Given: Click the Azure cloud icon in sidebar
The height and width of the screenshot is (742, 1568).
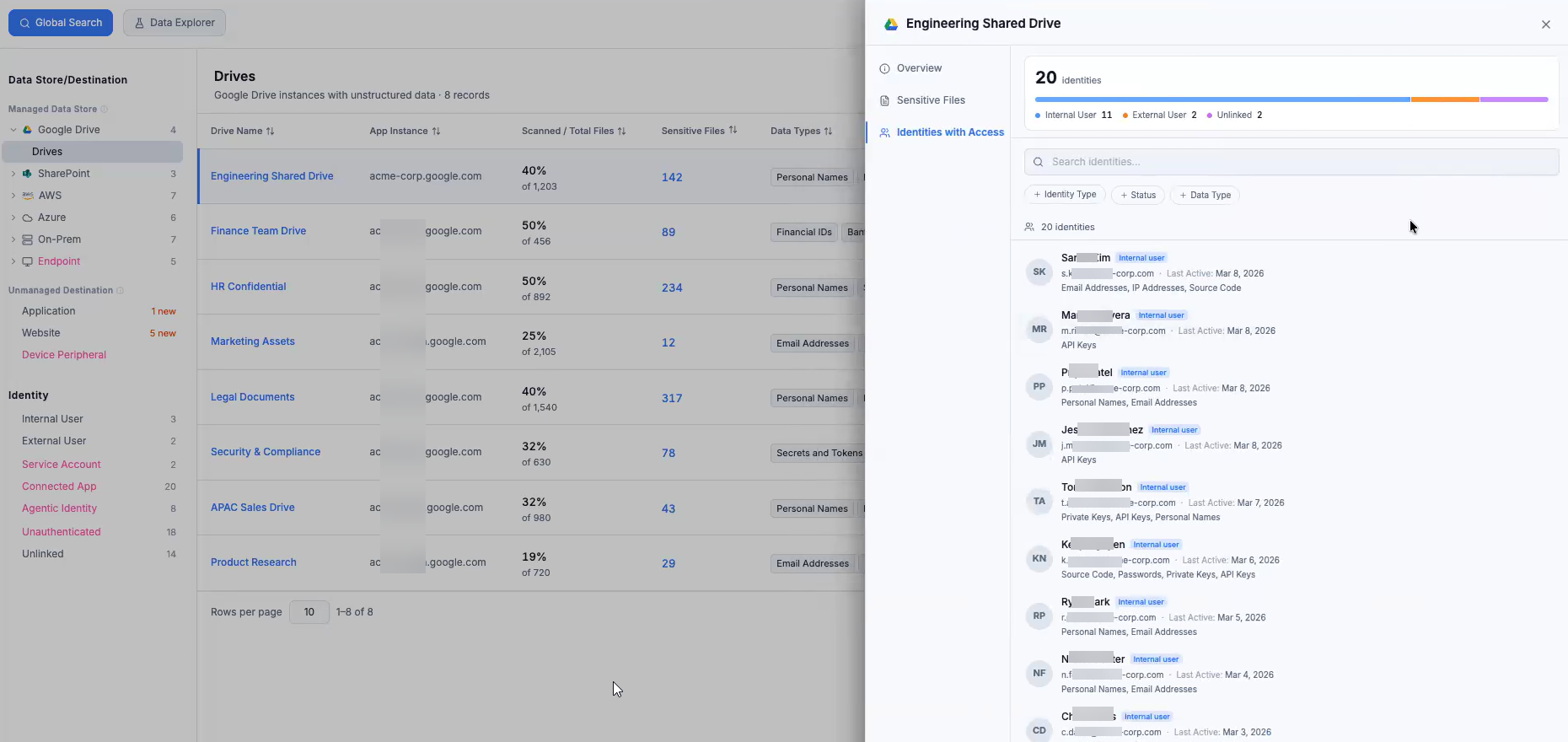Looking at the screenshot, I should pyautogui.click(x=27, y=218).
